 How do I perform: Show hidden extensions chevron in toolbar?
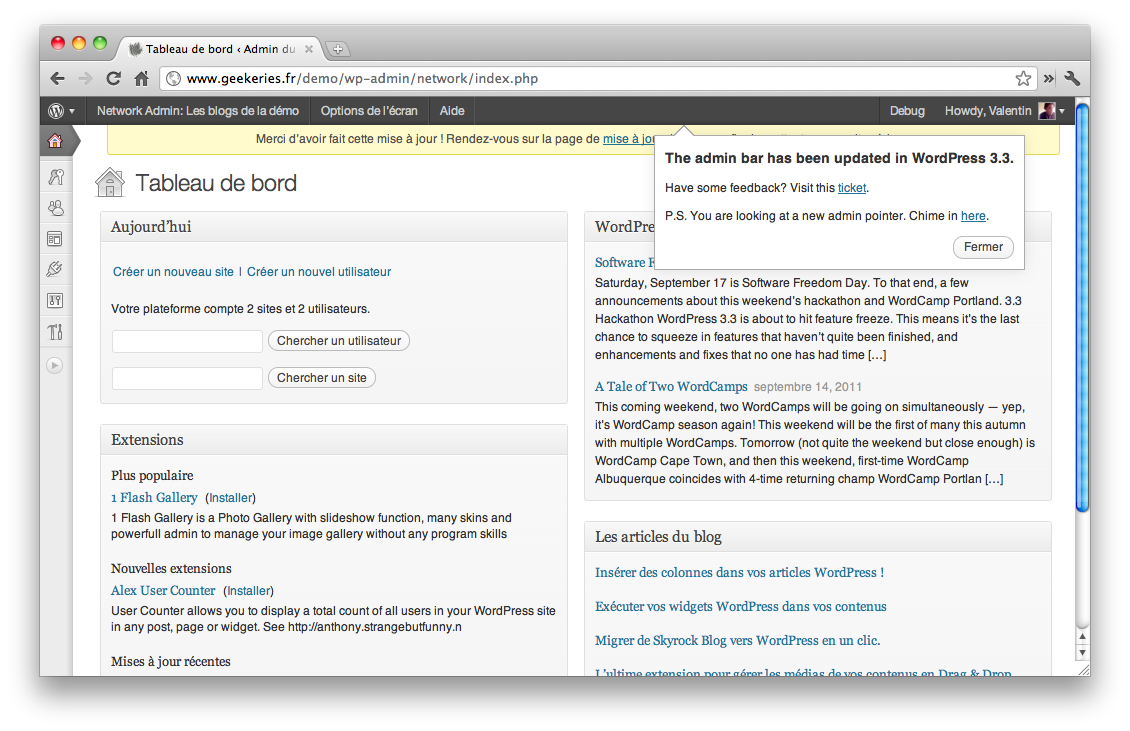1049,79
